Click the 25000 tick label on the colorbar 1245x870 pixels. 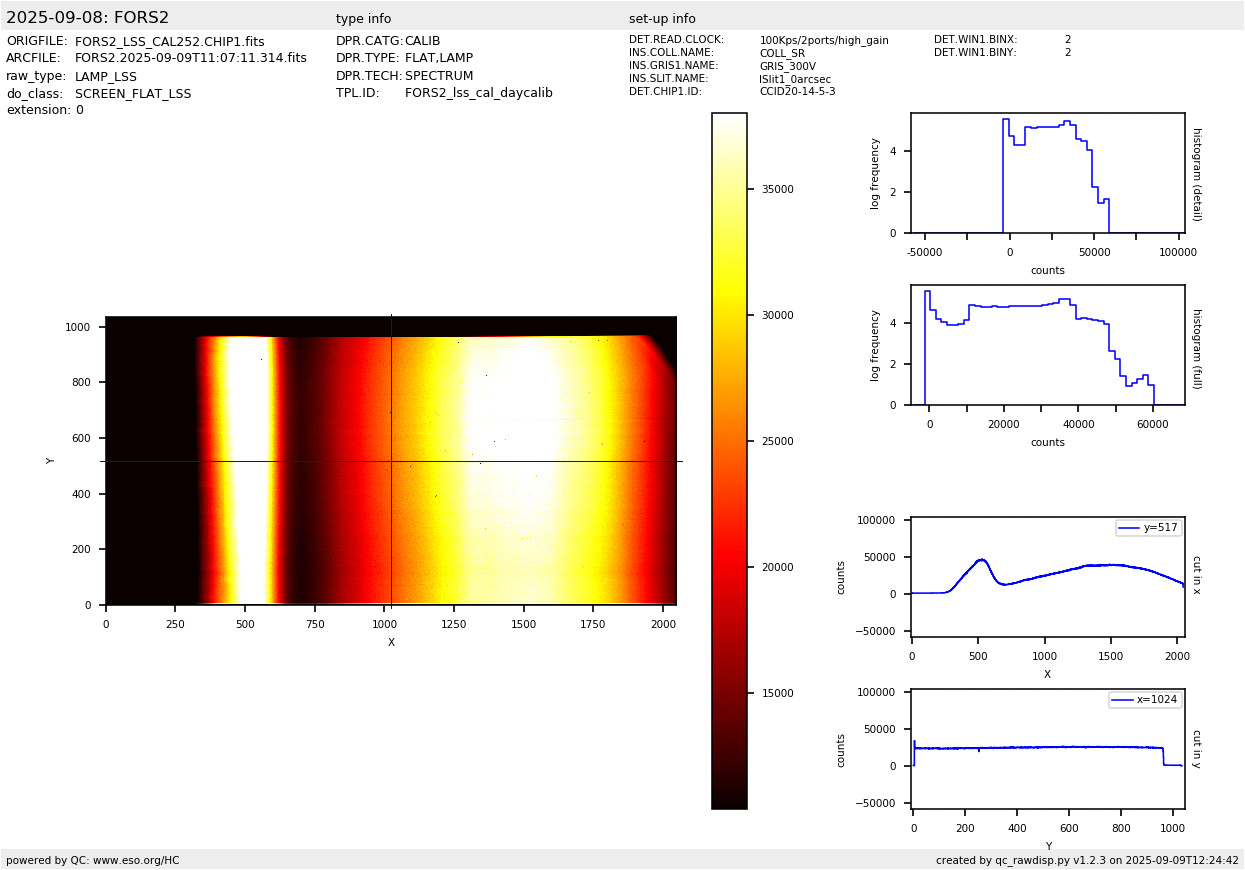(x=777, y=442)
